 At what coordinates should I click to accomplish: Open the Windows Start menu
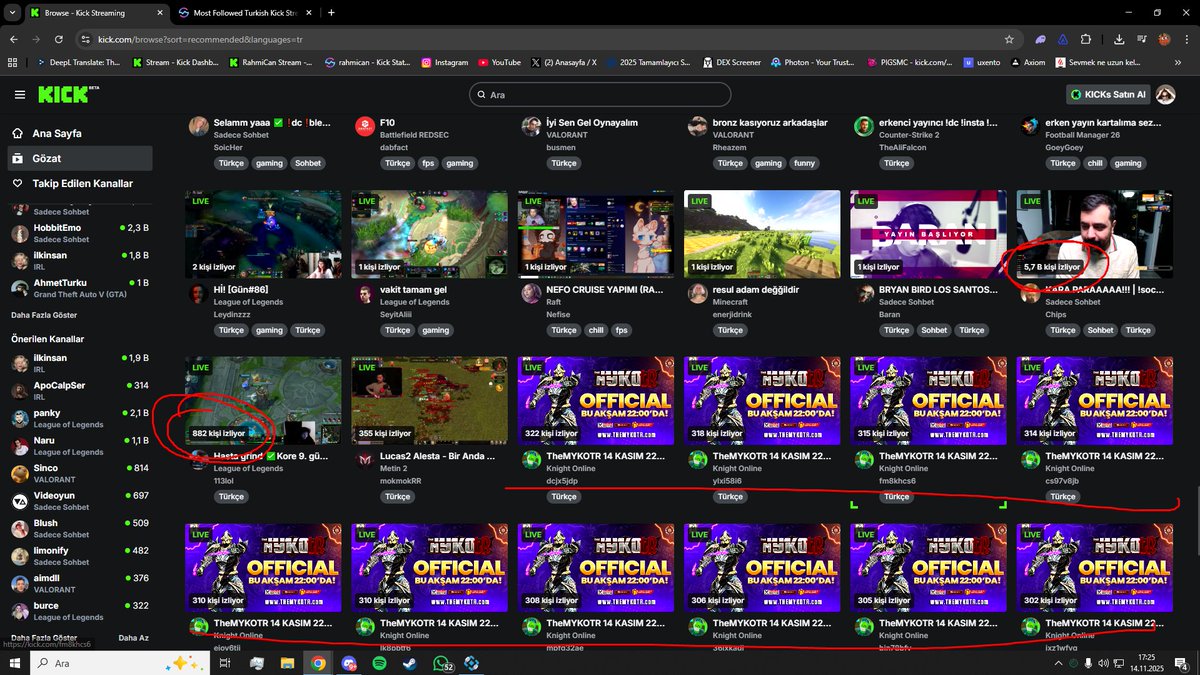(x=15, y=663)
